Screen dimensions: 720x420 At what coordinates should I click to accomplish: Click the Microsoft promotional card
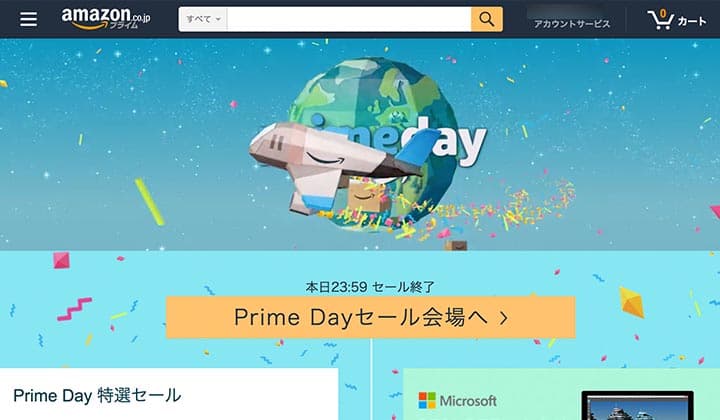pyautogui.click(x=561, y=394)
